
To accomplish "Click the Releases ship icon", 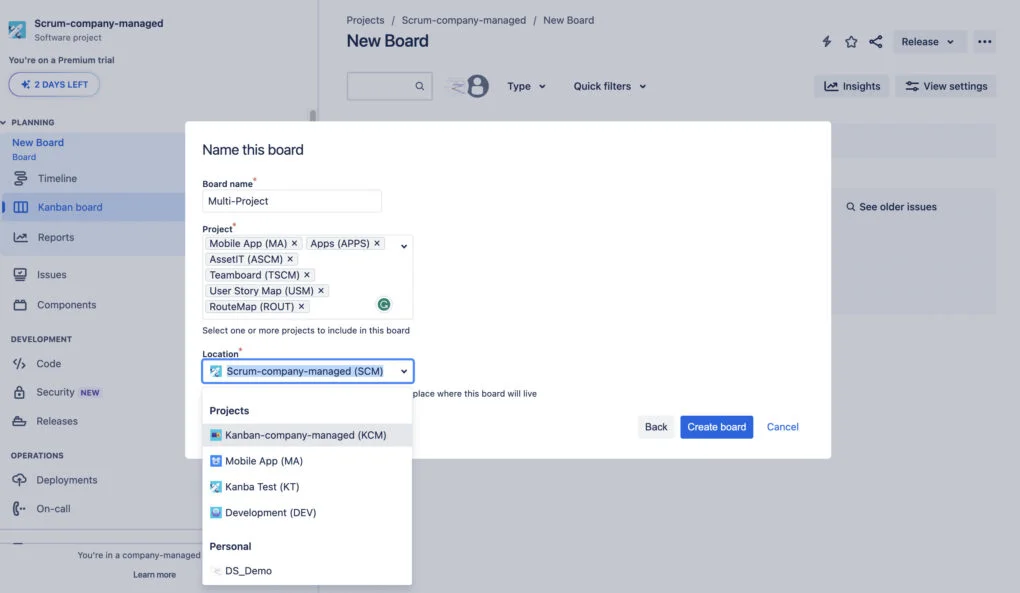I will pos(20,421).
